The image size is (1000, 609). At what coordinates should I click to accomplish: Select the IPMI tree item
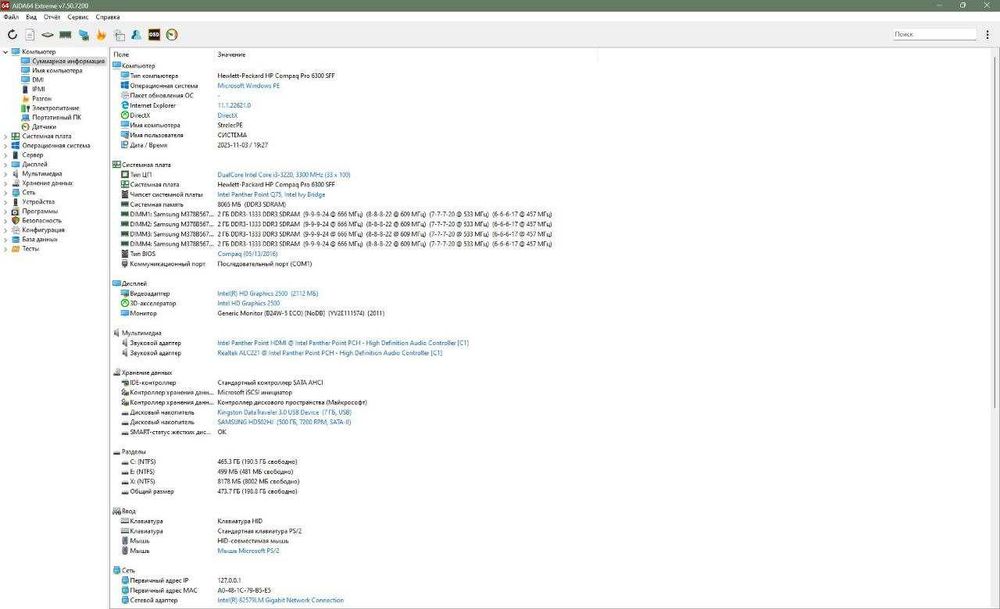(39, 89)
